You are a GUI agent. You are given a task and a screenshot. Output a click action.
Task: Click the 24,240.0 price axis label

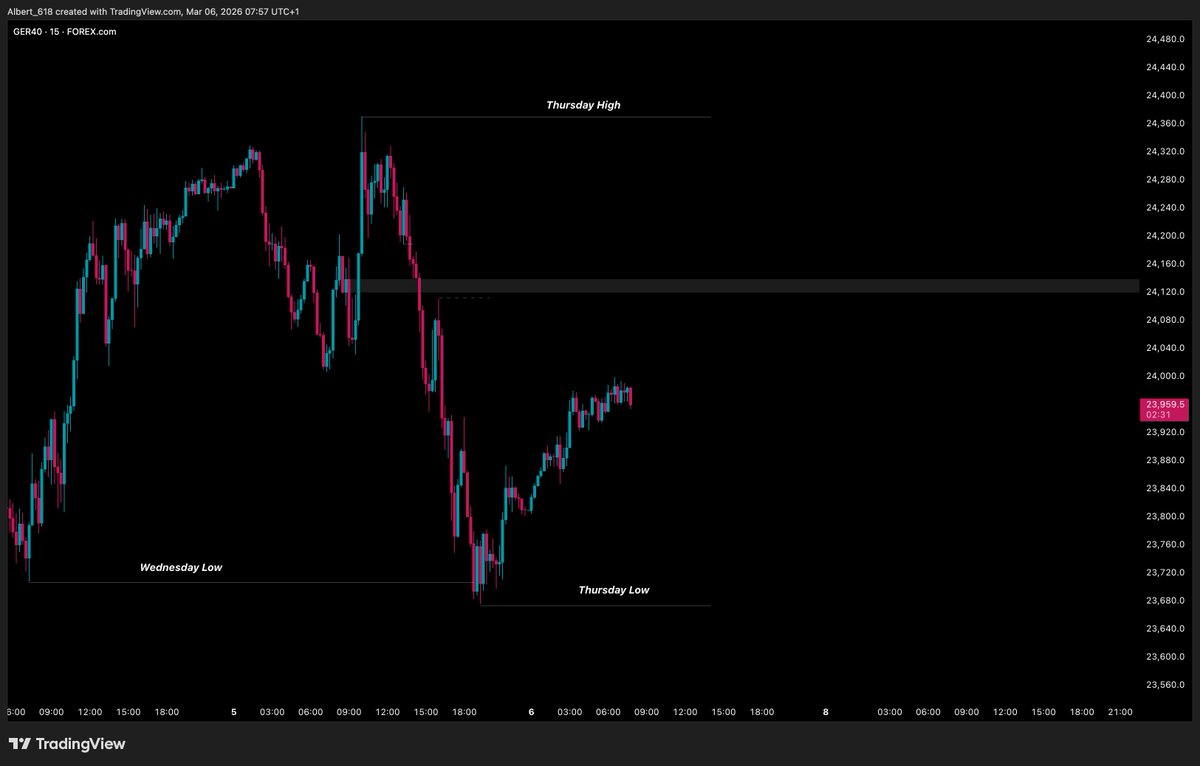tap(1165, 207)
